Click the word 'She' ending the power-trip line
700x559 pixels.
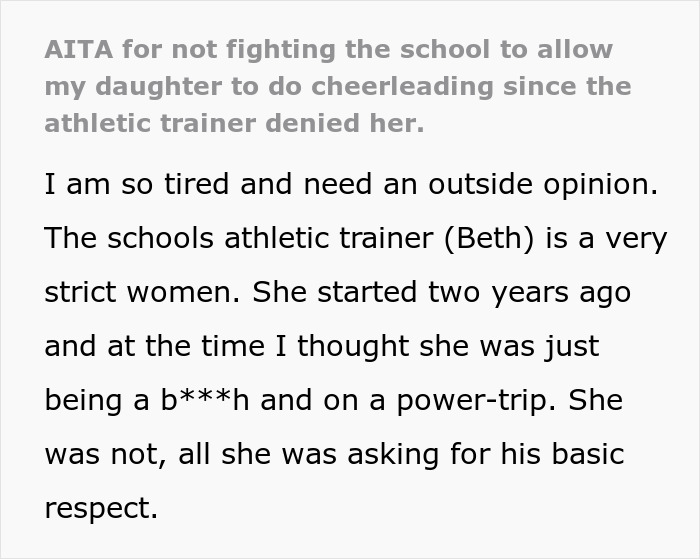596,400
